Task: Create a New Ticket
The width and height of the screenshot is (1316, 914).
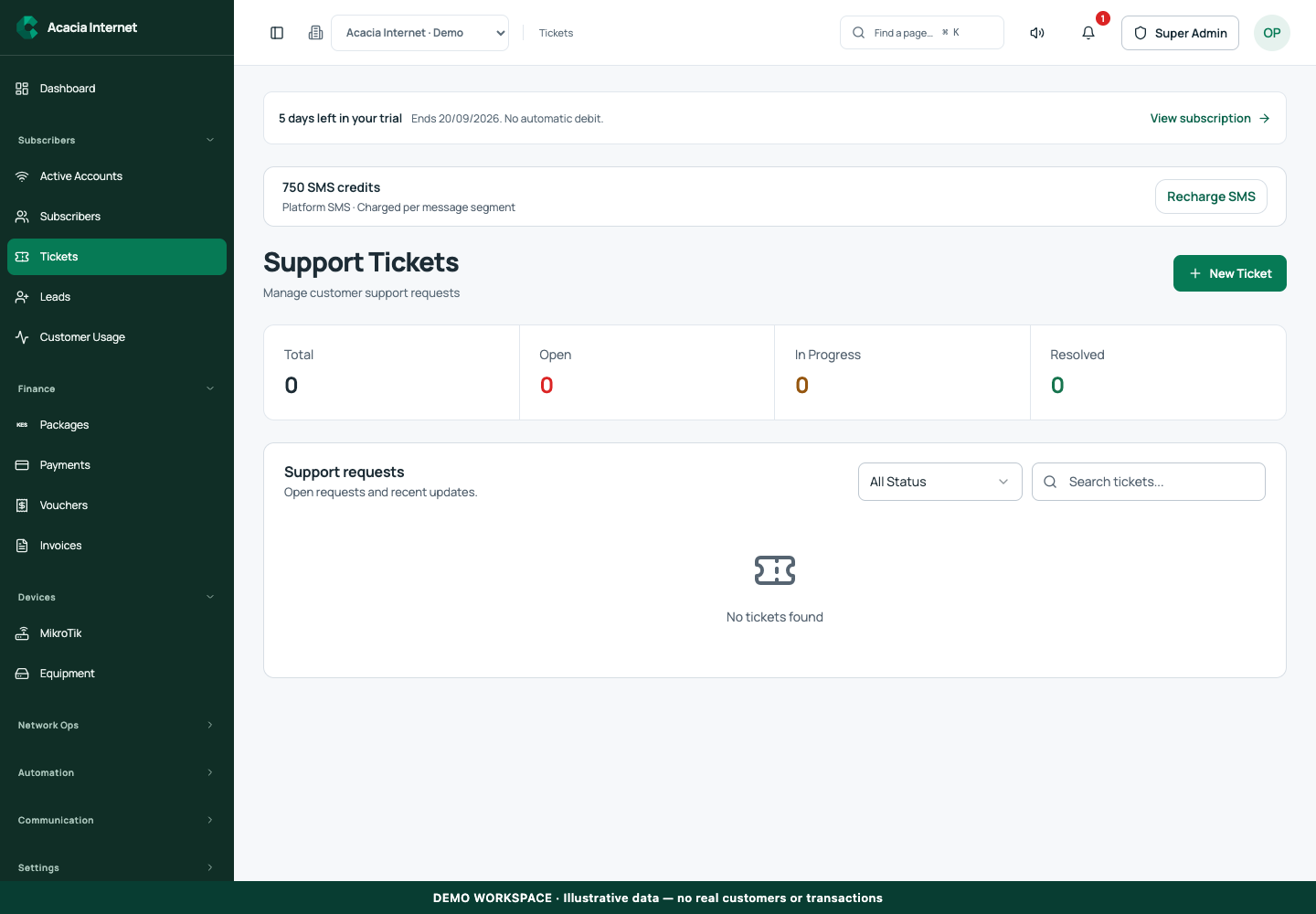Action: point(1229,273)
